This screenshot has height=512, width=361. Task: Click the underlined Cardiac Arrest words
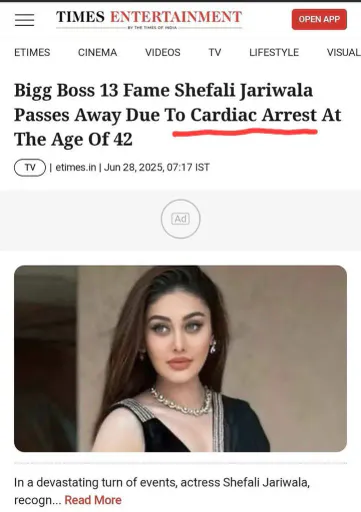tap(253, 115)
